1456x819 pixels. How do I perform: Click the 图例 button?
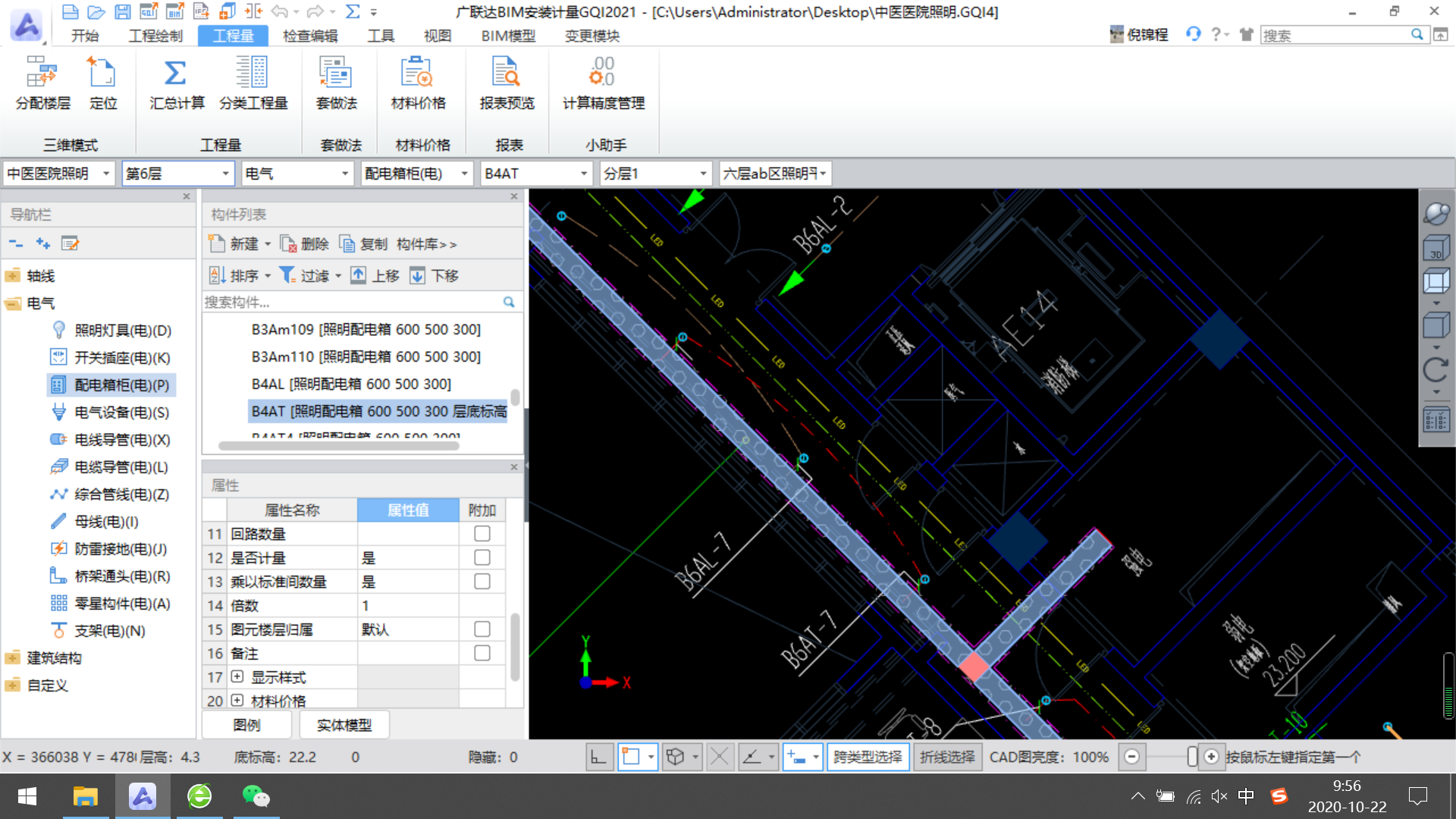pyautogui.click(x=246, y=725)
